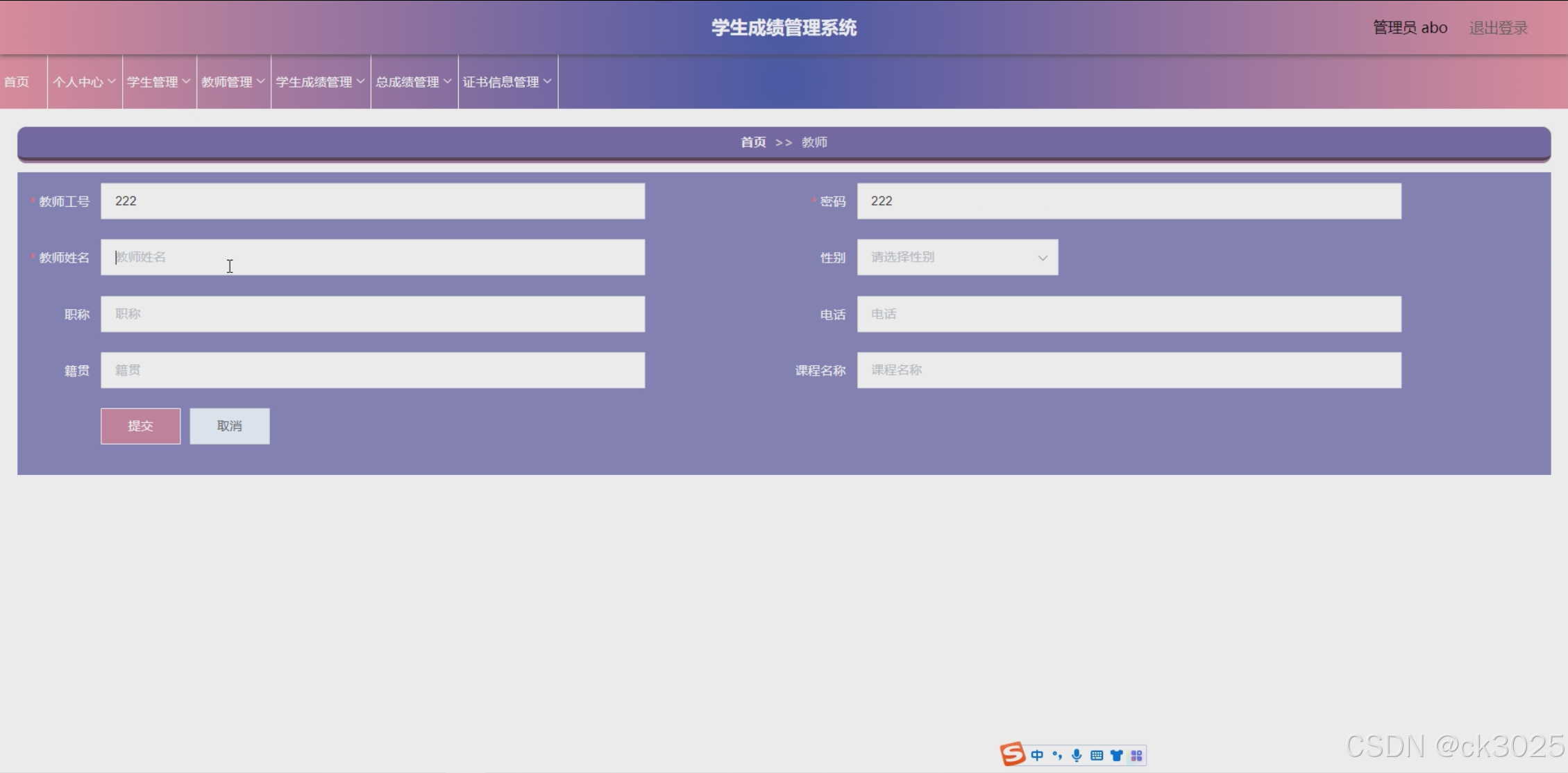
Task: Expand the 个人中心 menu
Action: tap(84, 82)
